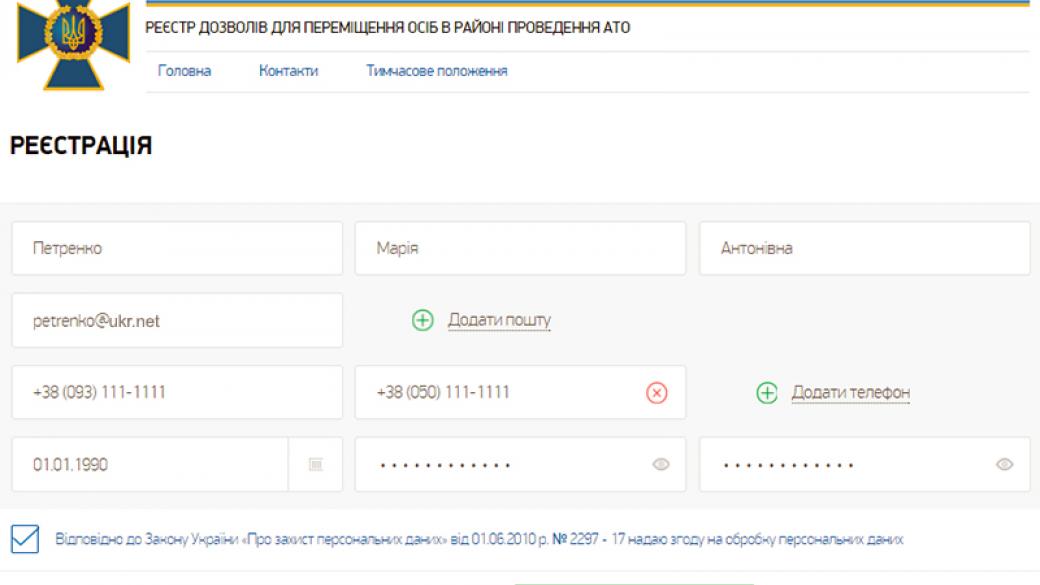Open Тимчасове положення menu item
Viewport: 1040px width, 585px height.
(437, 71)
